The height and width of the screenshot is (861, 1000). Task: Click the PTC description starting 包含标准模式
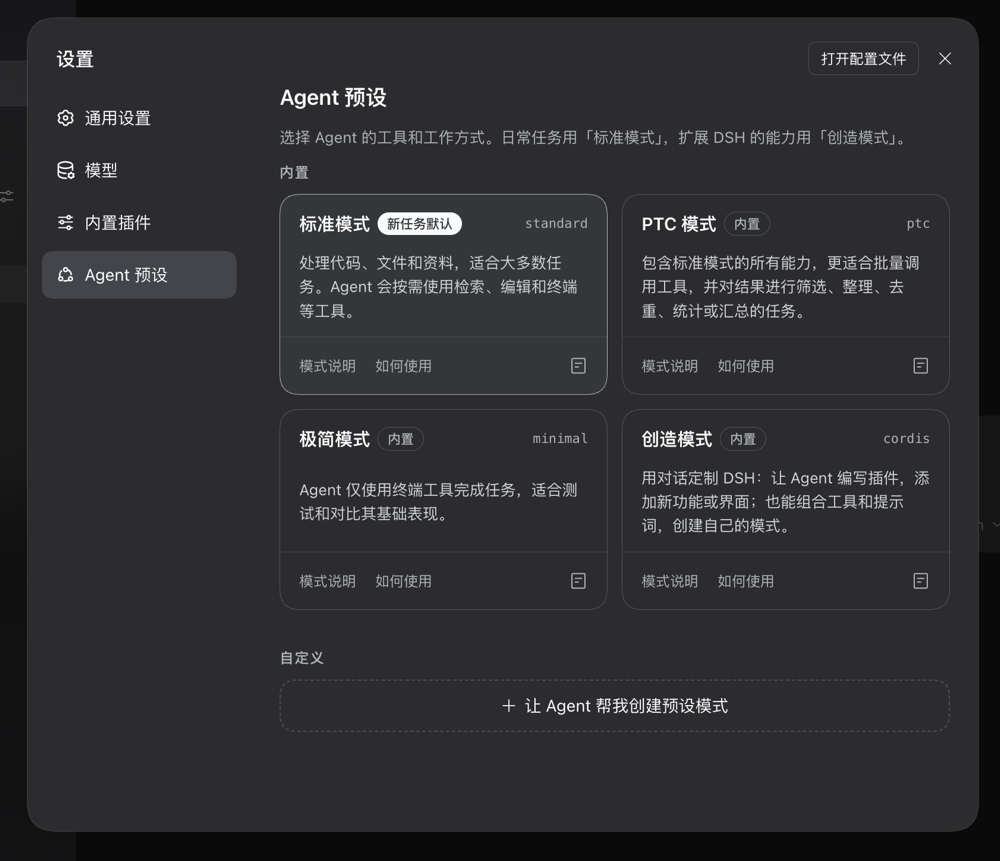click(781, 286)
